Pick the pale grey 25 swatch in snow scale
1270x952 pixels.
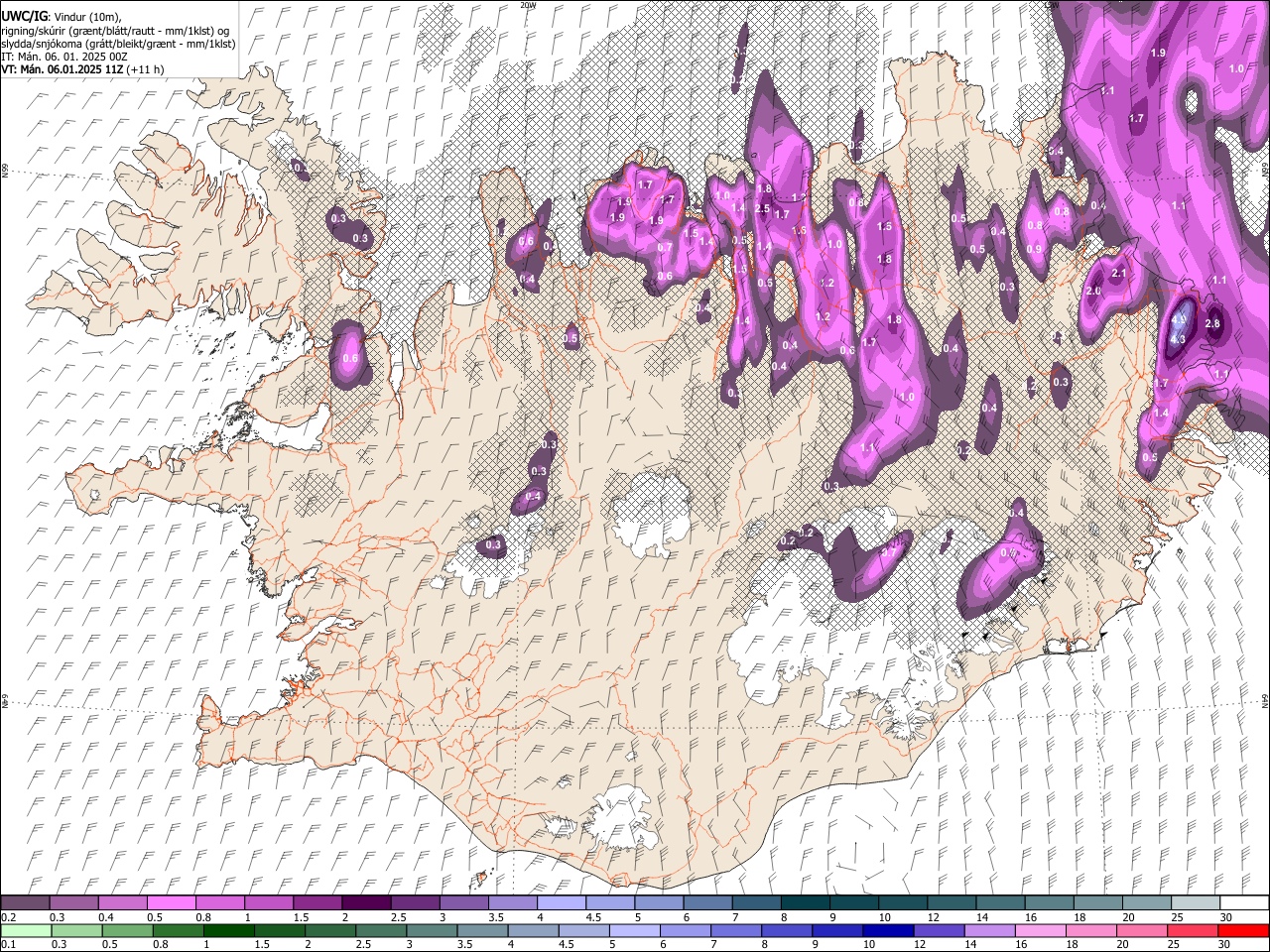click(x=1196, y=902)
